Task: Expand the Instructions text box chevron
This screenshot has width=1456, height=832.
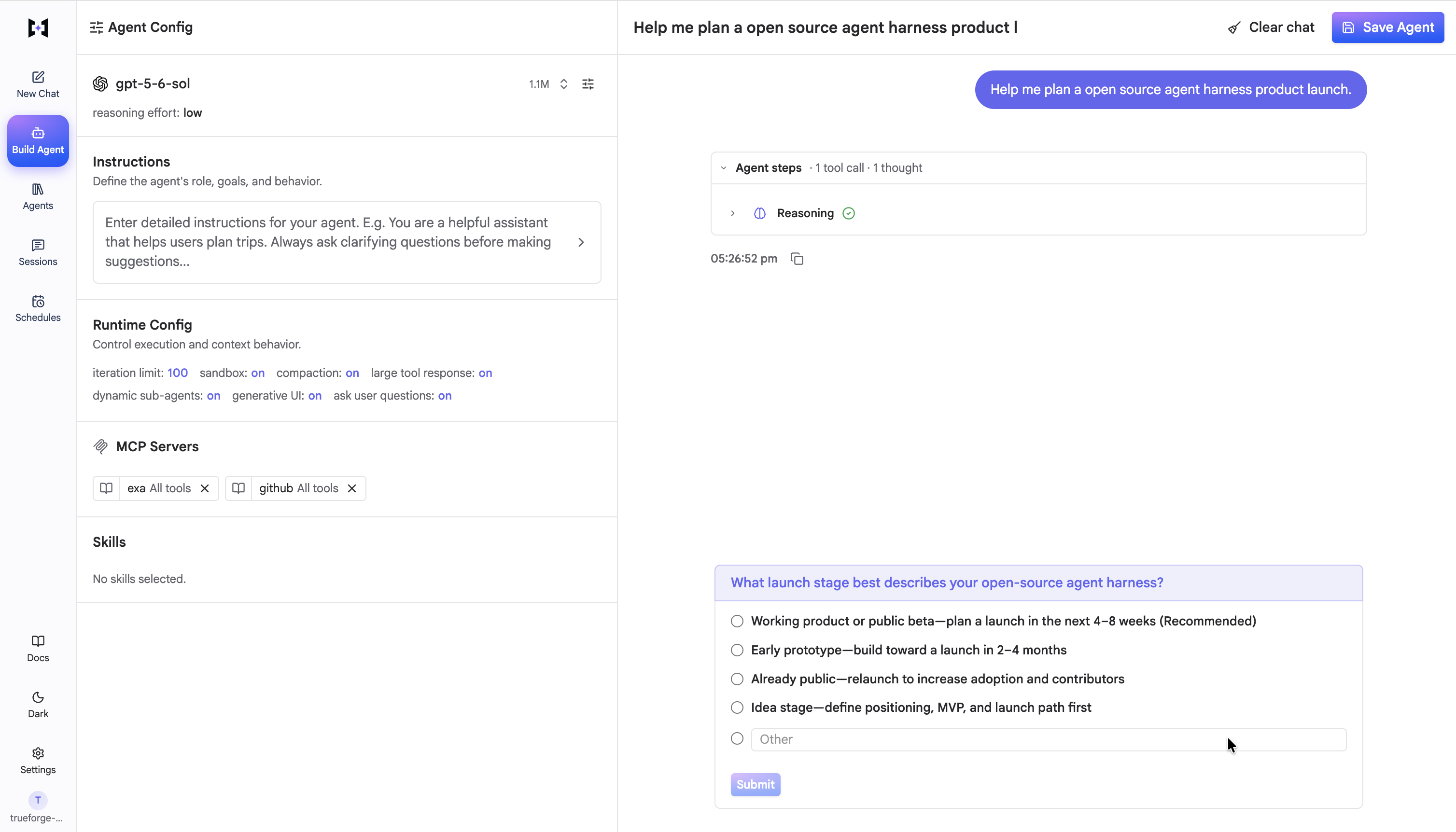Action: [581, 242]
